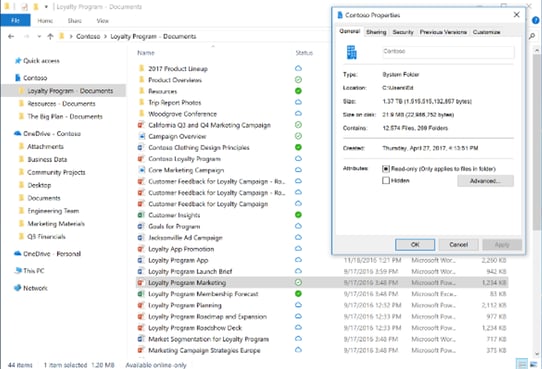The width and height of the screenshot is (542, 369).
Task: Click cloud status icon for Trip Report Photos
Action: 298,102
